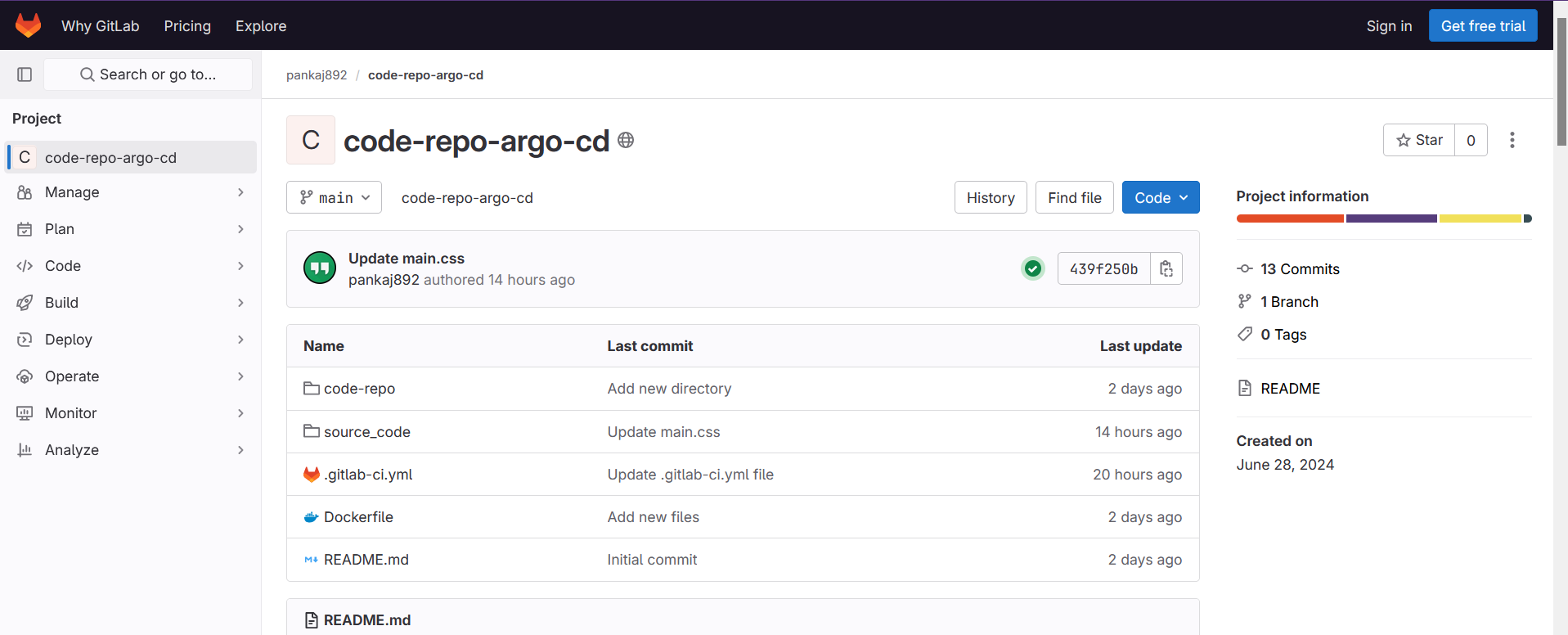Click the source_code folder icon
This screenshot has width=1568, height=635.
point(312,431)
